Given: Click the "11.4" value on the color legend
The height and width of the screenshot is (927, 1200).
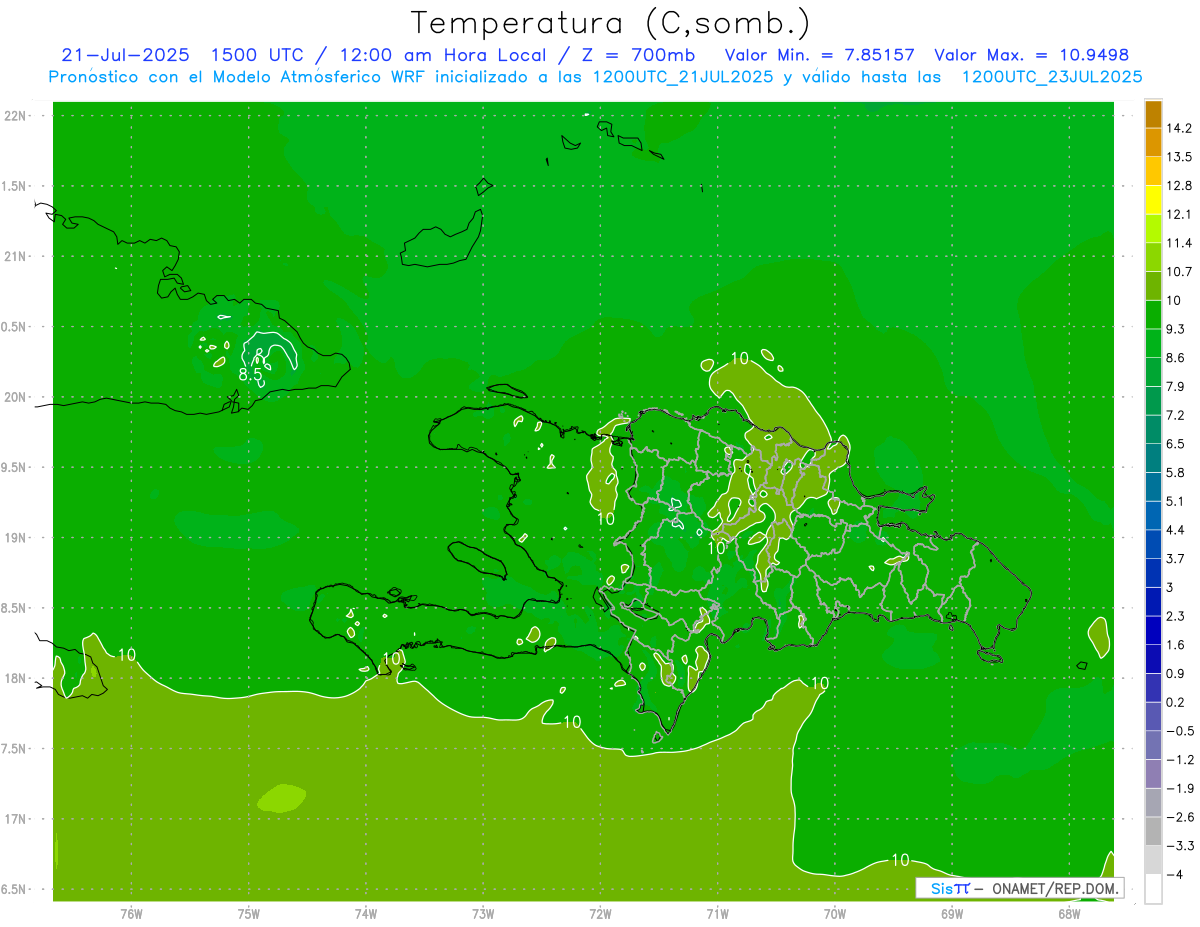Looking at the screenshot, I should (x=1180, y=243).
